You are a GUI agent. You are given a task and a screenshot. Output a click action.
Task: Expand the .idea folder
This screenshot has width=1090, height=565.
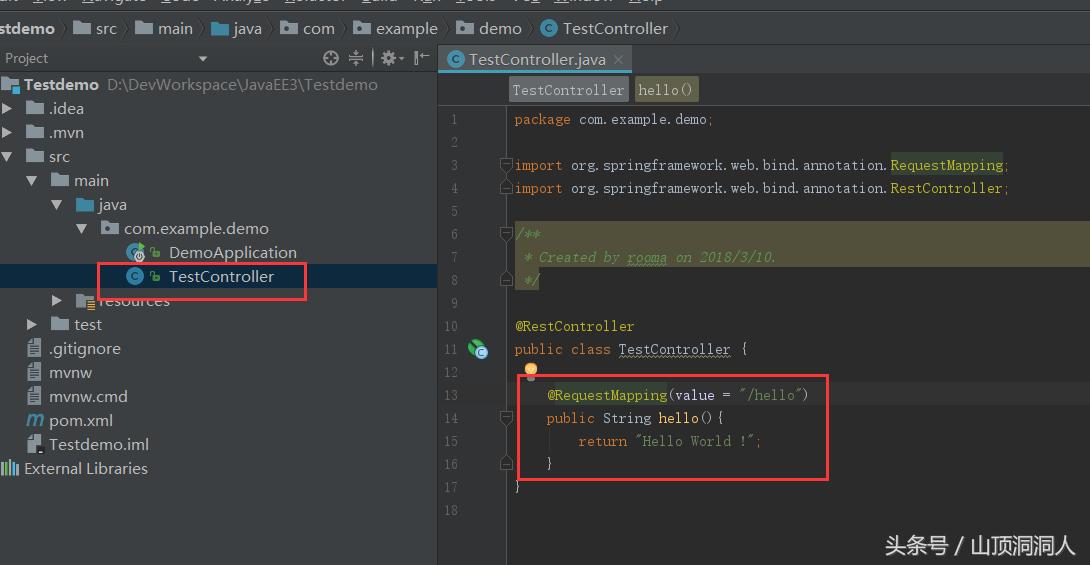point(7,108)
